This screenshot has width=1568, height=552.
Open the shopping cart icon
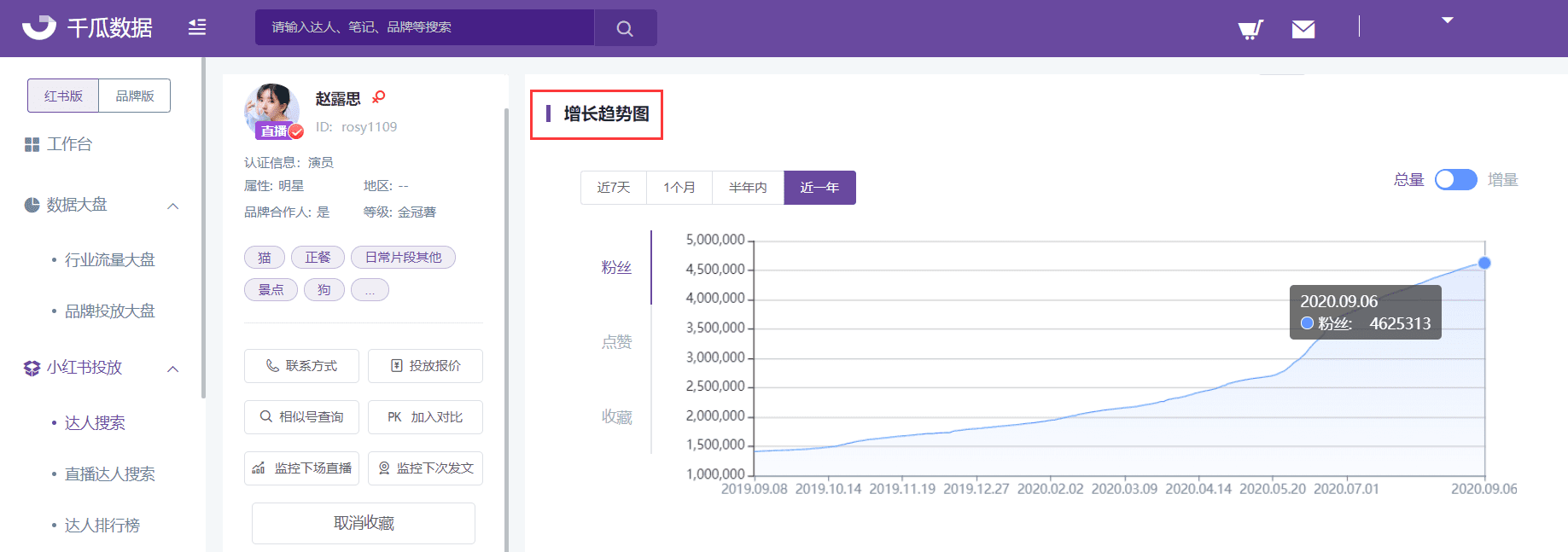(1250, 30)
